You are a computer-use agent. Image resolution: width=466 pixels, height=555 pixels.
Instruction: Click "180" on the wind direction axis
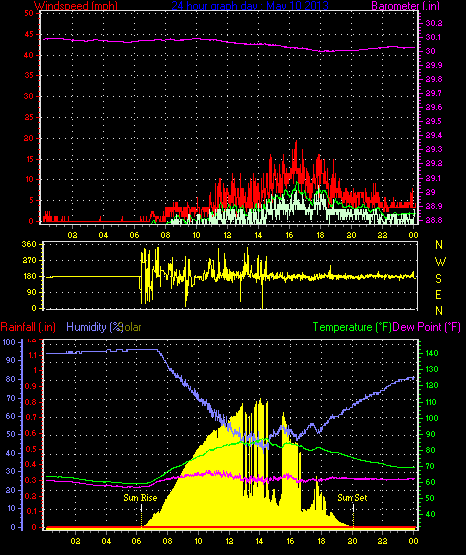pyautogui.click(x=29, y=276)
